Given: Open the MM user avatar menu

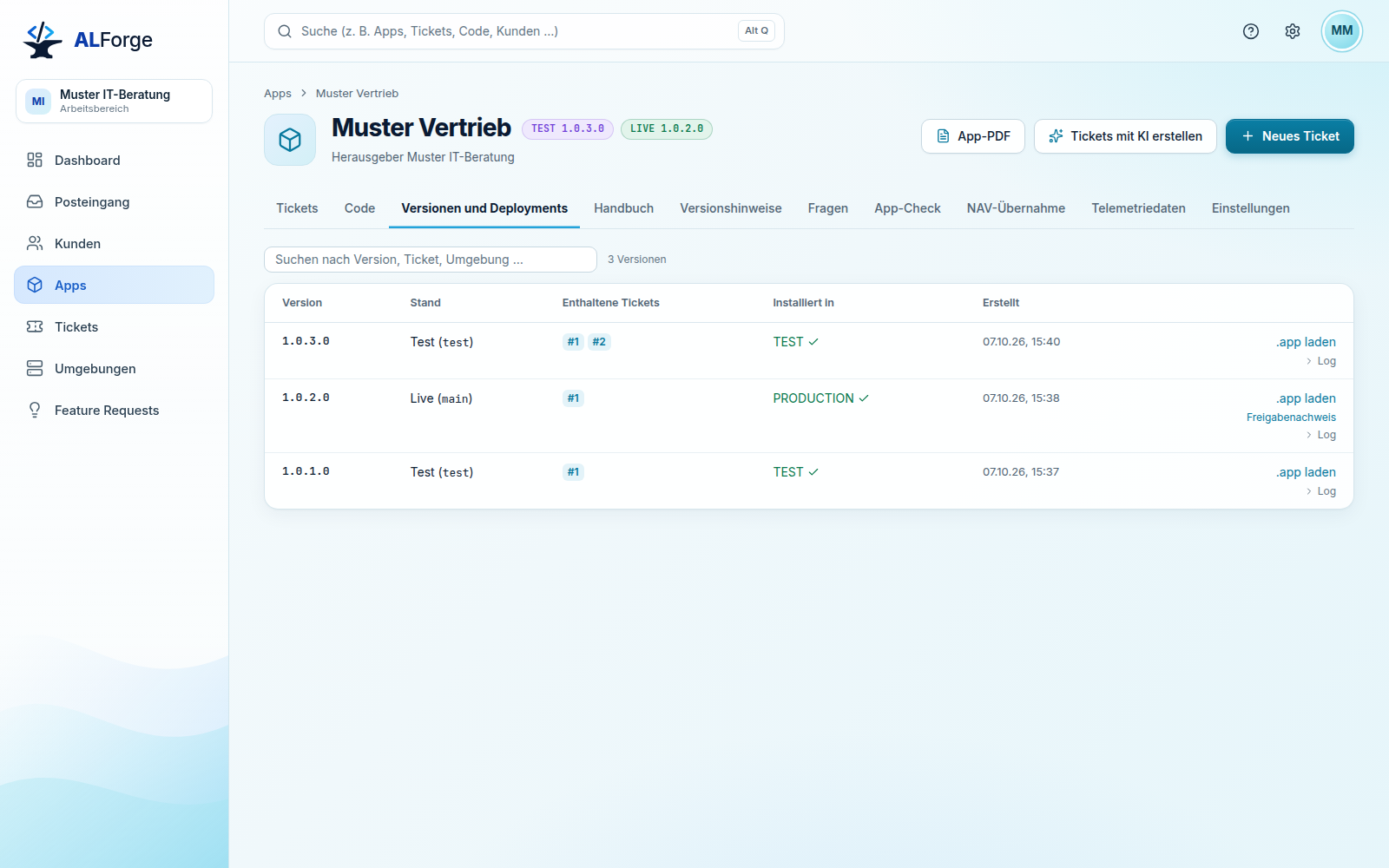Looking at the screenshot, I should click(1342, 31).
